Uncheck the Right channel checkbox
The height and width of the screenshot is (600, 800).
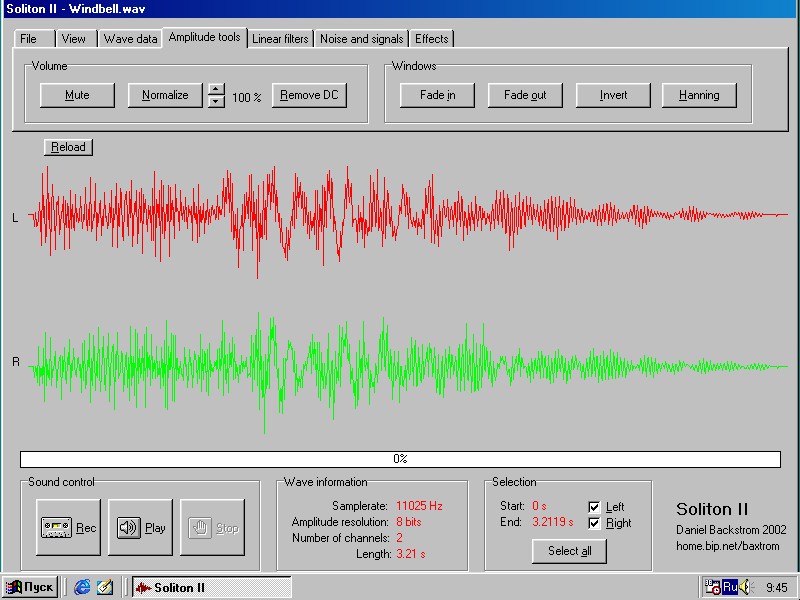pos(594,523)
